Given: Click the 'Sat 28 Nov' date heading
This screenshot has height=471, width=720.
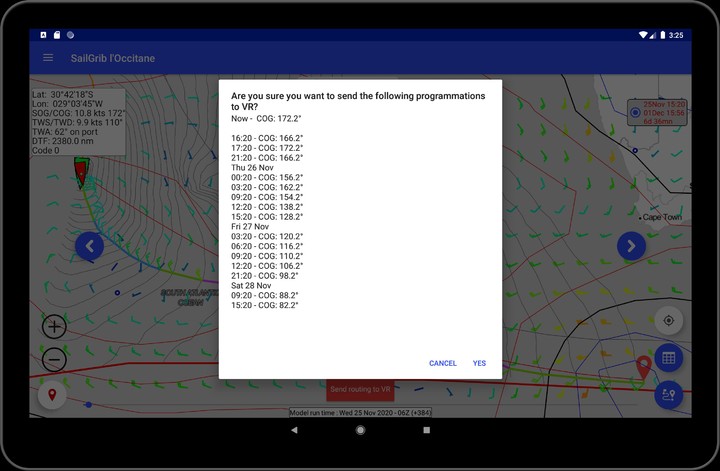Looking at the screenshot, I should (251, 286).
